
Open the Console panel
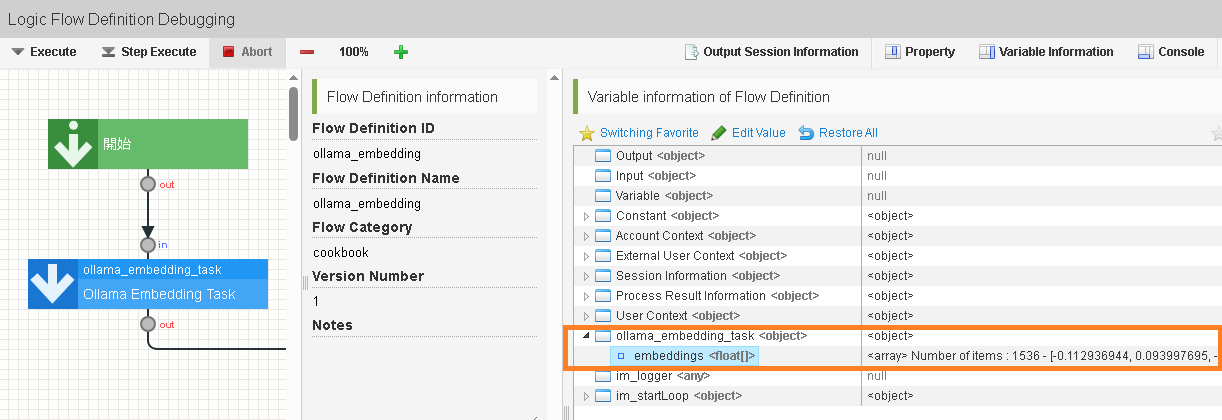click(x=1171, y=52)
